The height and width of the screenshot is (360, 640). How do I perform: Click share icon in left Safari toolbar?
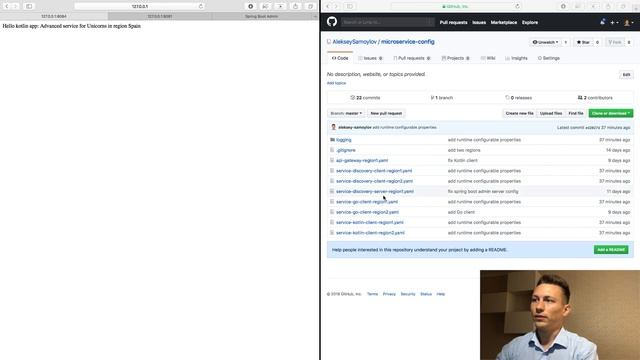(295, 6)
